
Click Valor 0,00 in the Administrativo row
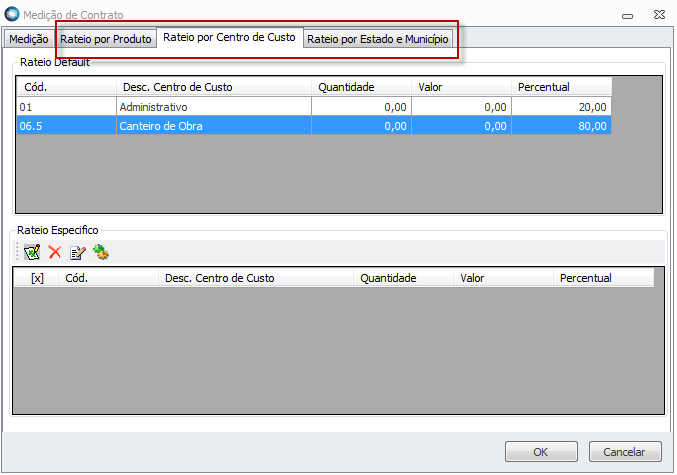tap(461, 107)
